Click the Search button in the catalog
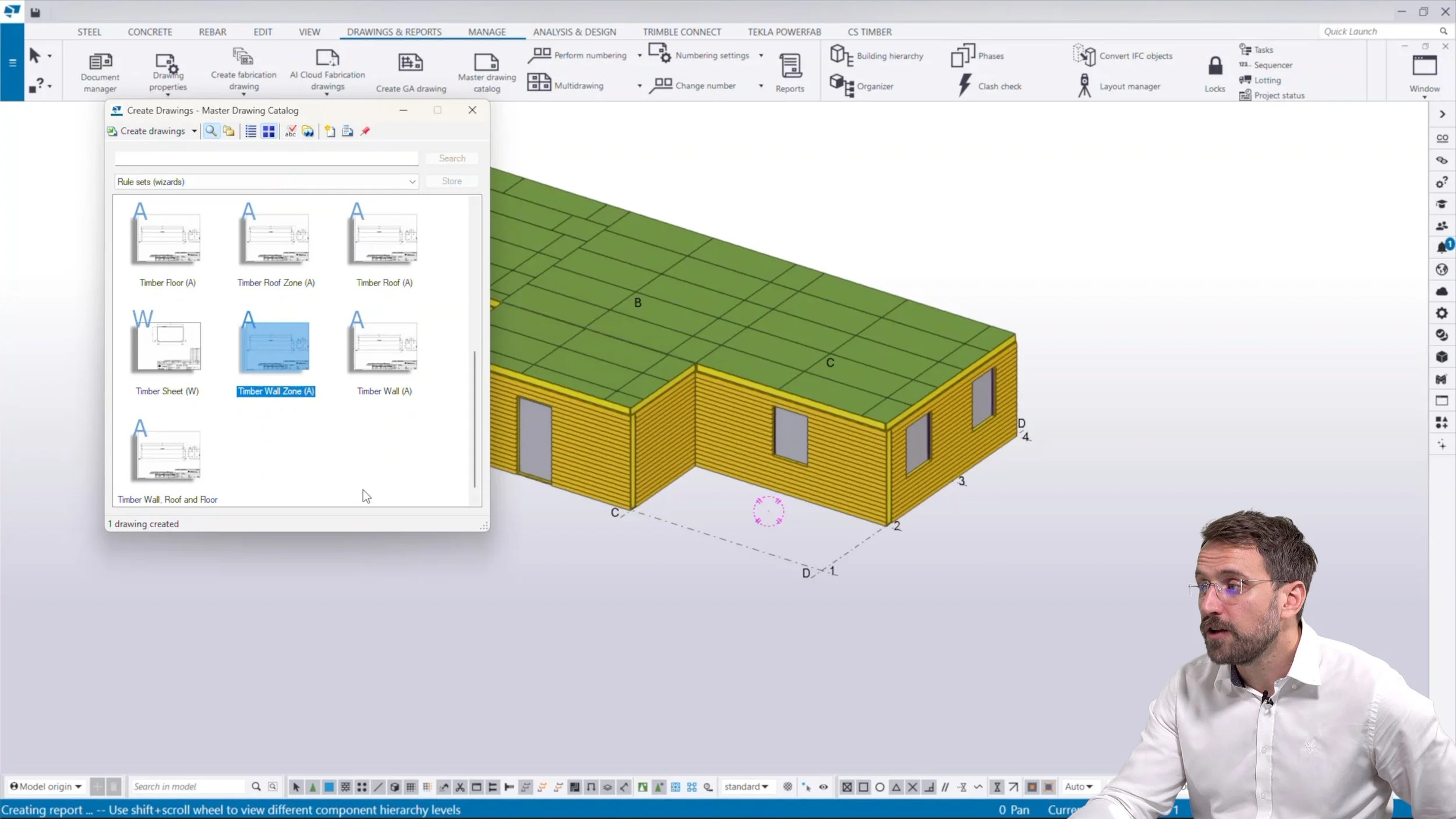 click(452, 158)
